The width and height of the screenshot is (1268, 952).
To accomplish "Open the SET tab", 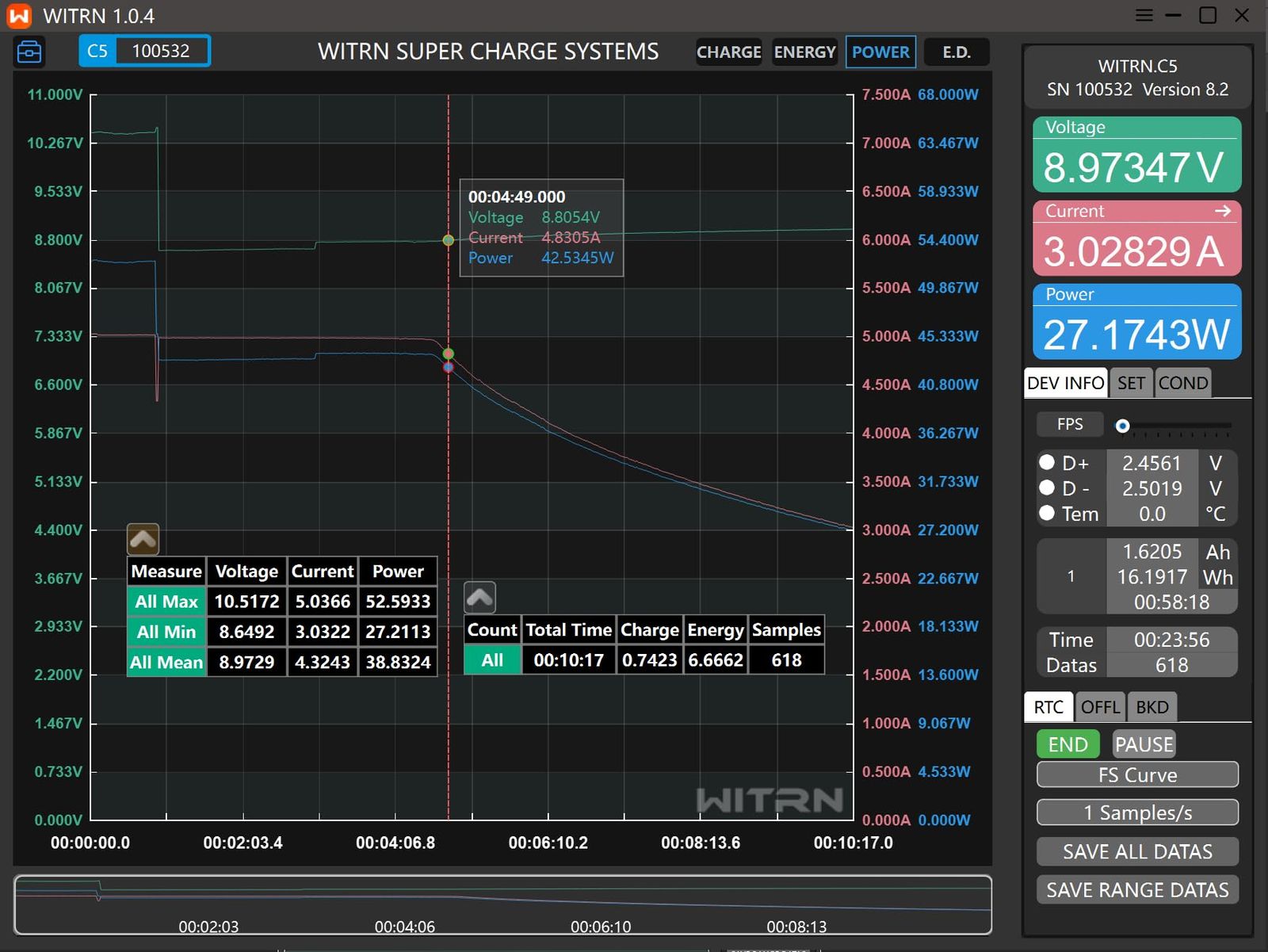I will click(x=1131, y=383).
